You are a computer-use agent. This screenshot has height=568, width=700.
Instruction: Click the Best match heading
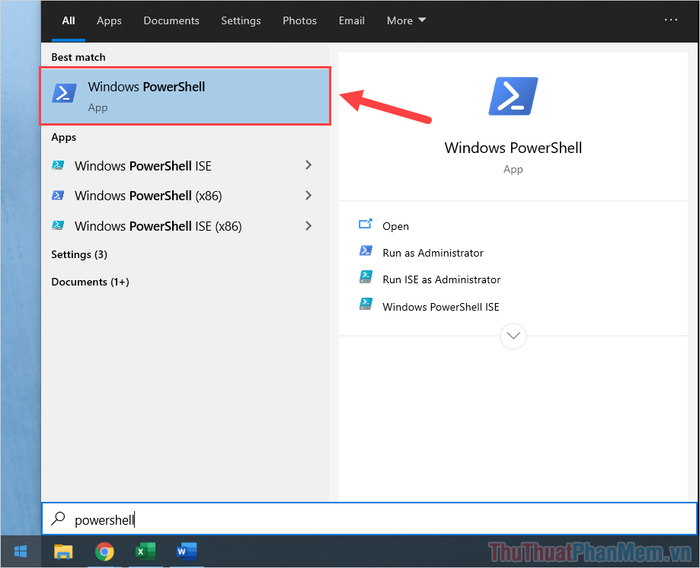tap(78, 57)
